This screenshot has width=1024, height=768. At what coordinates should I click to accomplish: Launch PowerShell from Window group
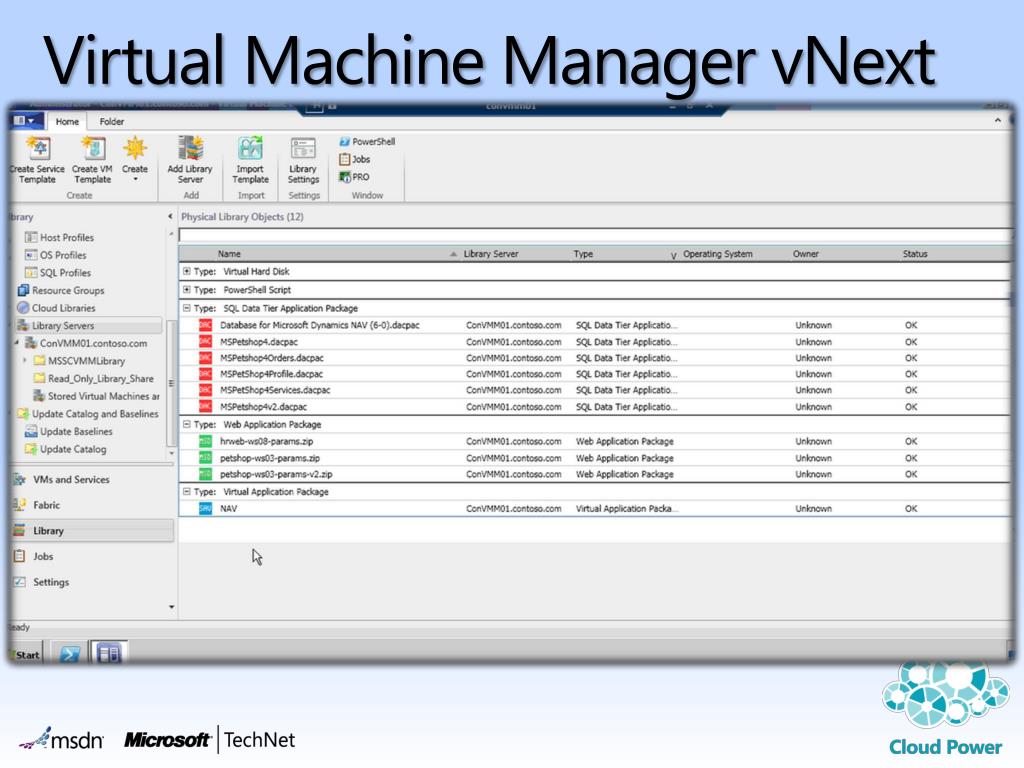click(x=367, y=142)
